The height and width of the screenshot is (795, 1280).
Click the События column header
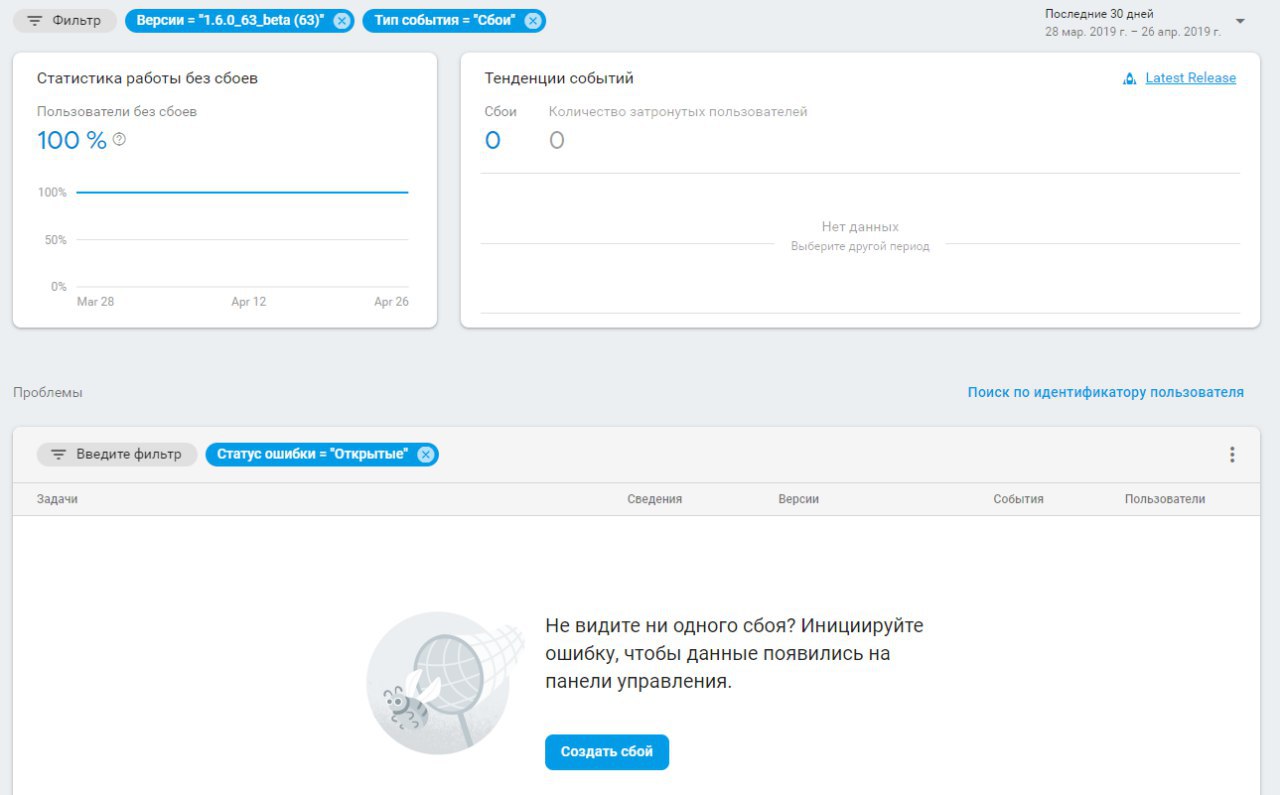(1018, 499)
